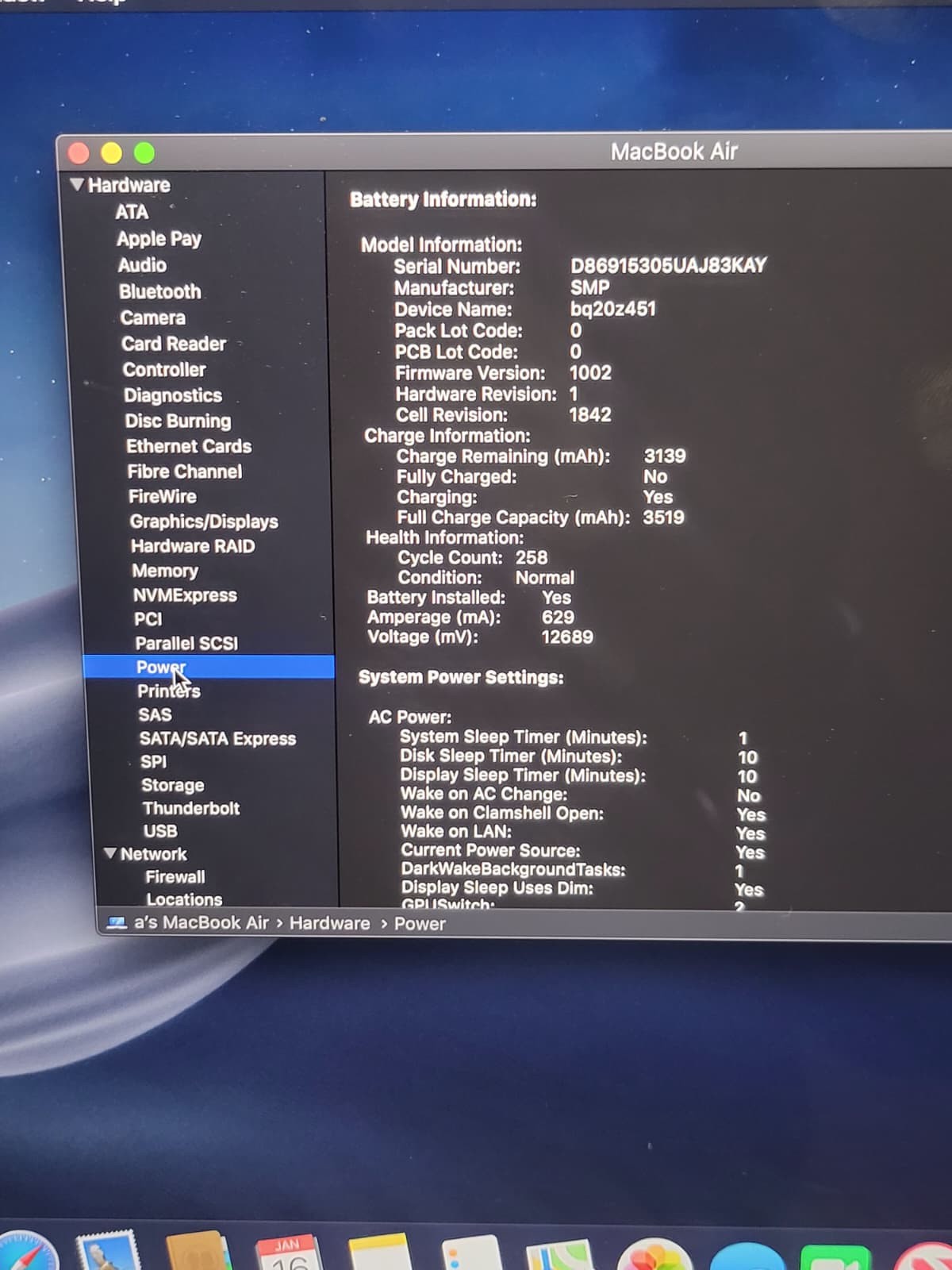Click Wake on Clamshell Open row

(583, 814)
